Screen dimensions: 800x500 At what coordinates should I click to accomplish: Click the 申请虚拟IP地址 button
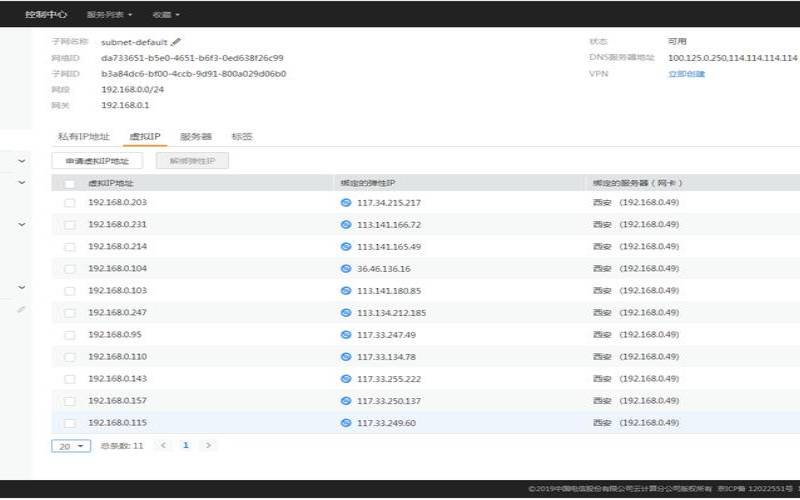click(97, 161)
